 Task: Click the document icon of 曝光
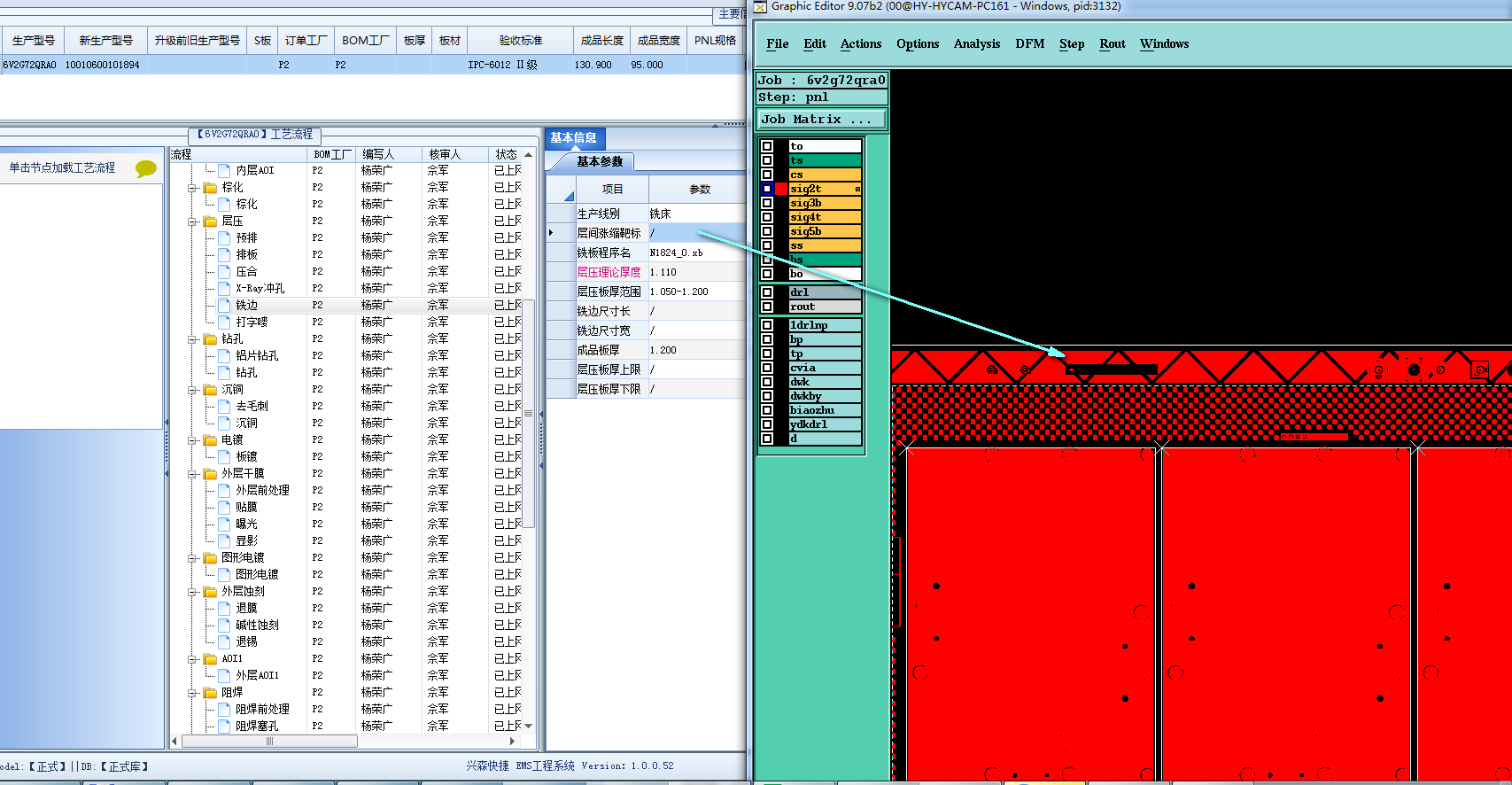point(224,524)
